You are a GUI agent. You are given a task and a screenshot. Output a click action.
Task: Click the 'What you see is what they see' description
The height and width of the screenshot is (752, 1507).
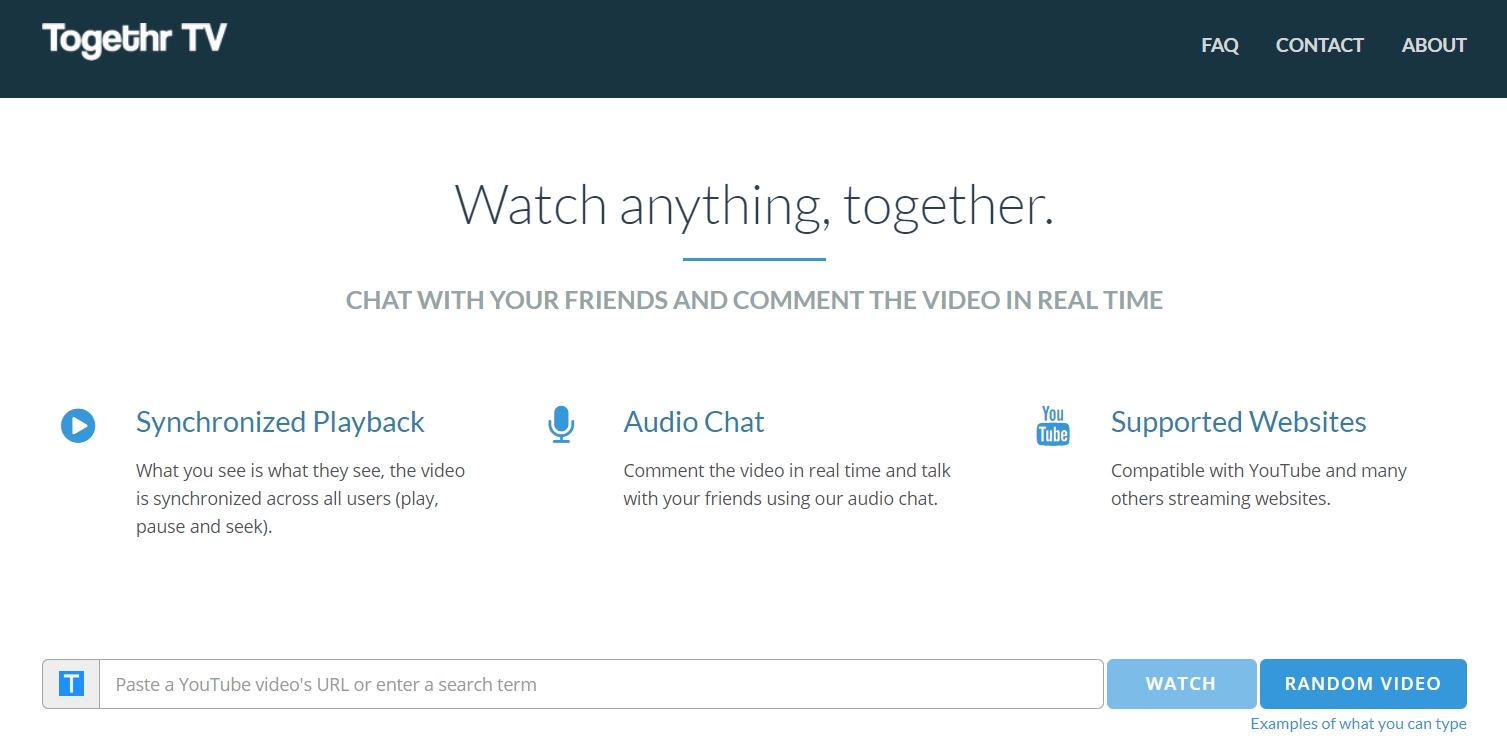[301, 498]
